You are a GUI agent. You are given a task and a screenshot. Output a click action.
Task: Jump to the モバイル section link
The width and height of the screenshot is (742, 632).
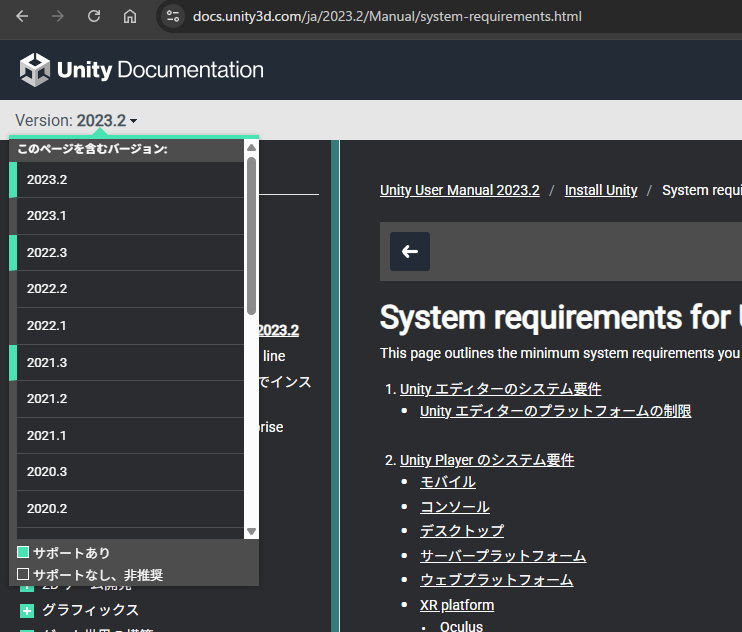[447, 482]
